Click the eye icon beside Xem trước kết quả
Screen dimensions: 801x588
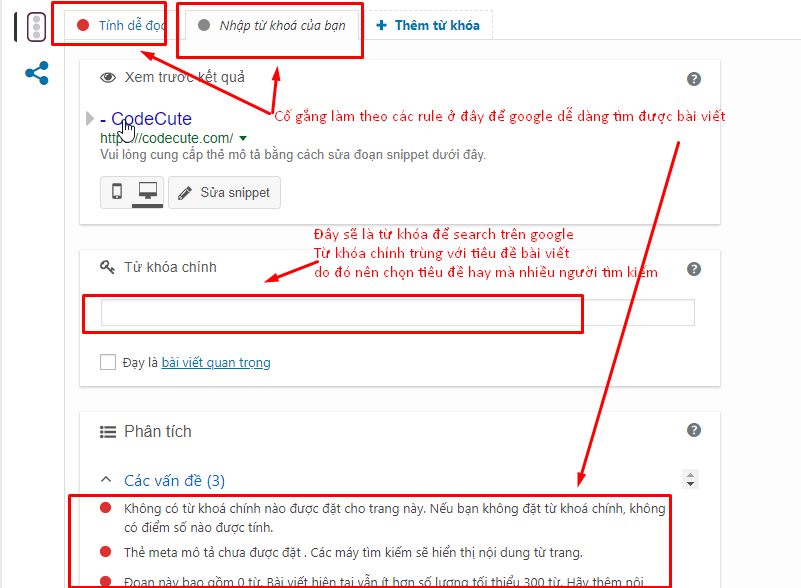click(108, 78)
